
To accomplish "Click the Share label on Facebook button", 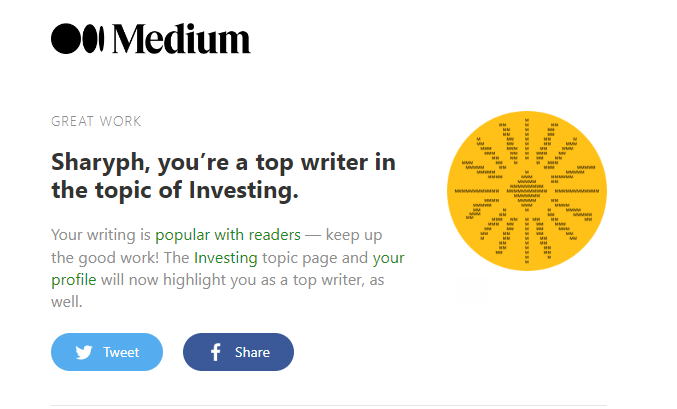I will point(252,352).
